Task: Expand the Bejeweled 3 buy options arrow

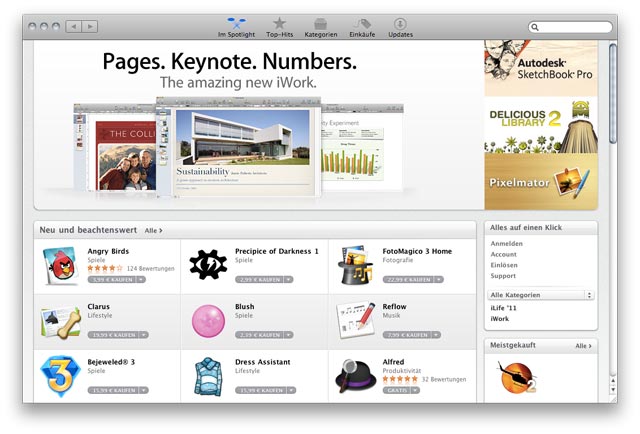Action: (144, 390)
